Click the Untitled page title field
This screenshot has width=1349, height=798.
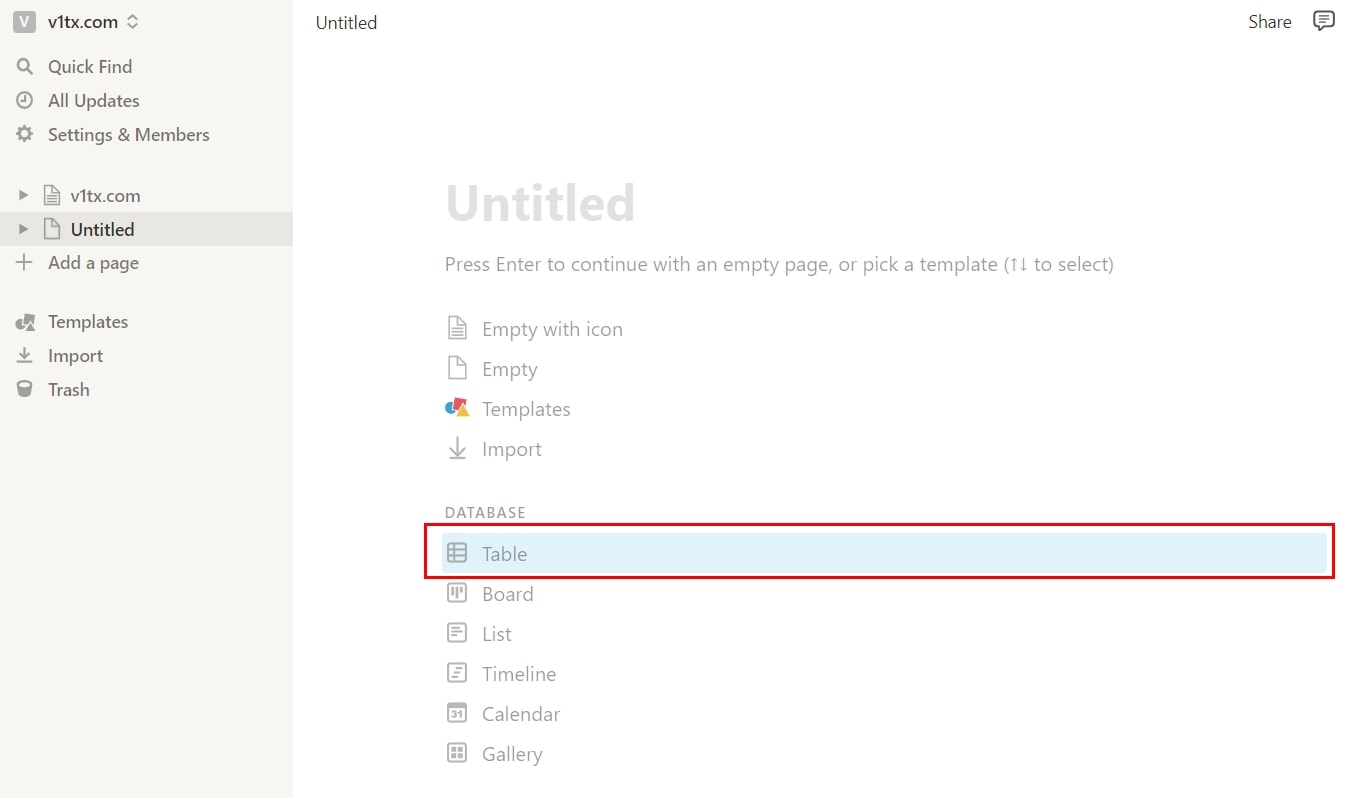point(540,203)
